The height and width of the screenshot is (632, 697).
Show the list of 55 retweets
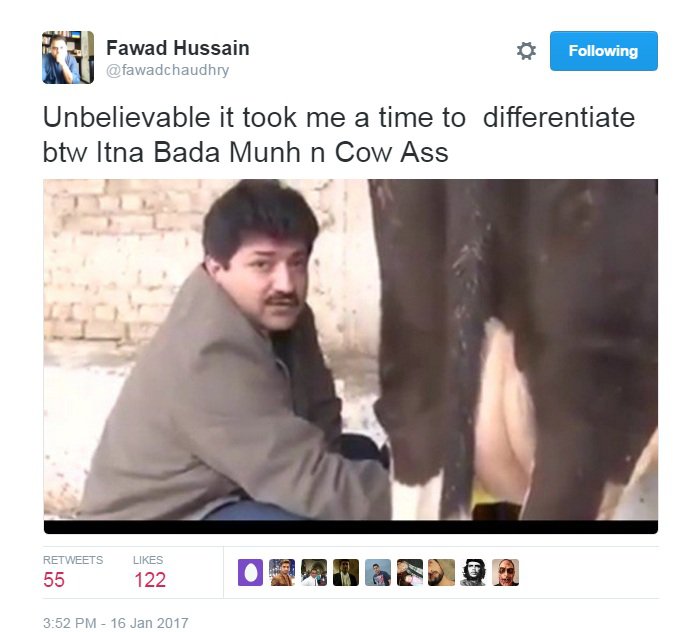point(73,572)
